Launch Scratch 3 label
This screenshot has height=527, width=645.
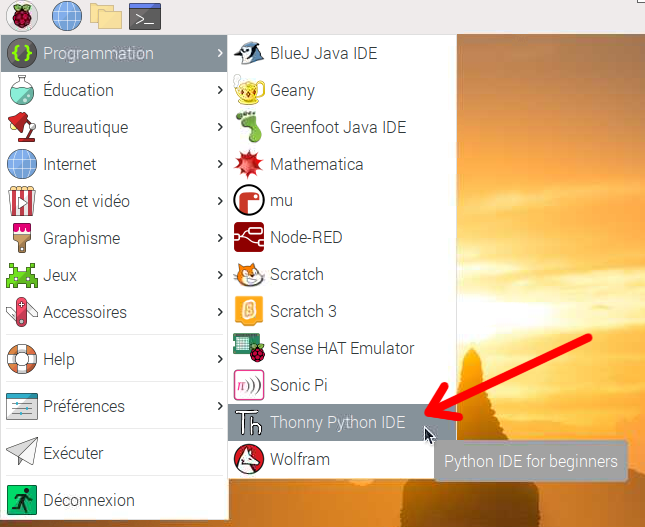pyautogui.click(x=303, y=311)
